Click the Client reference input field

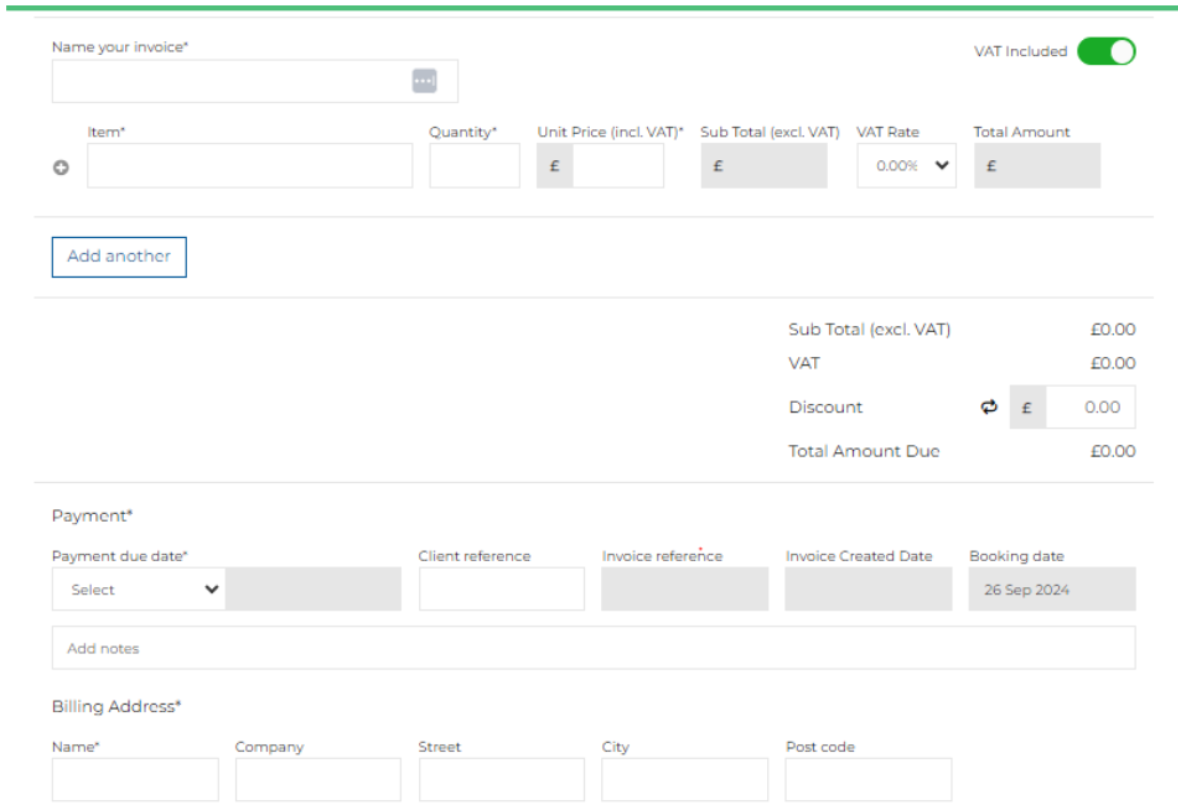click(x=501, y=590)
